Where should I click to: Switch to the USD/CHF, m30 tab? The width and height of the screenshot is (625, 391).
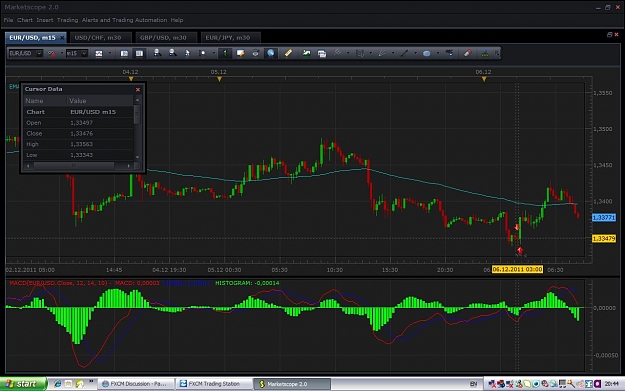pos(100,37)
